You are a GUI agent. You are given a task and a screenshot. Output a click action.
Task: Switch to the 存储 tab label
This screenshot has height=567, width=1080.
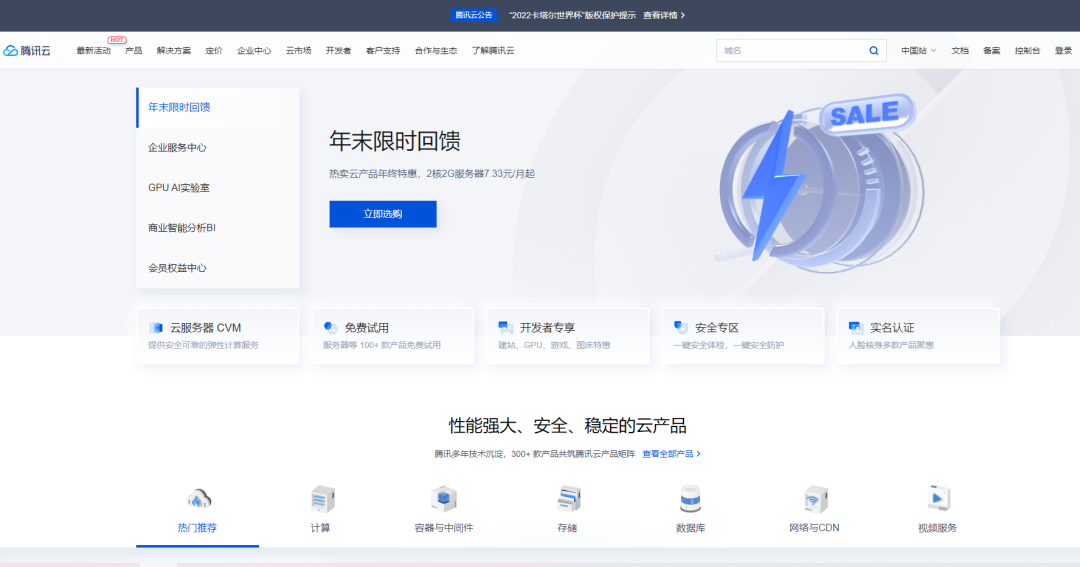(567, 528)
